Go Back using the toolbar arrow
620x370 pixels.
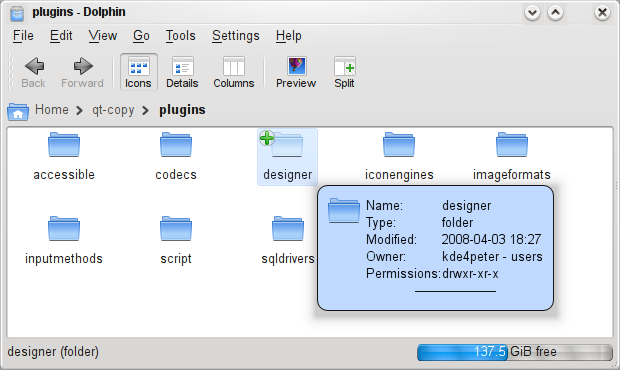(x=34, y=72)
